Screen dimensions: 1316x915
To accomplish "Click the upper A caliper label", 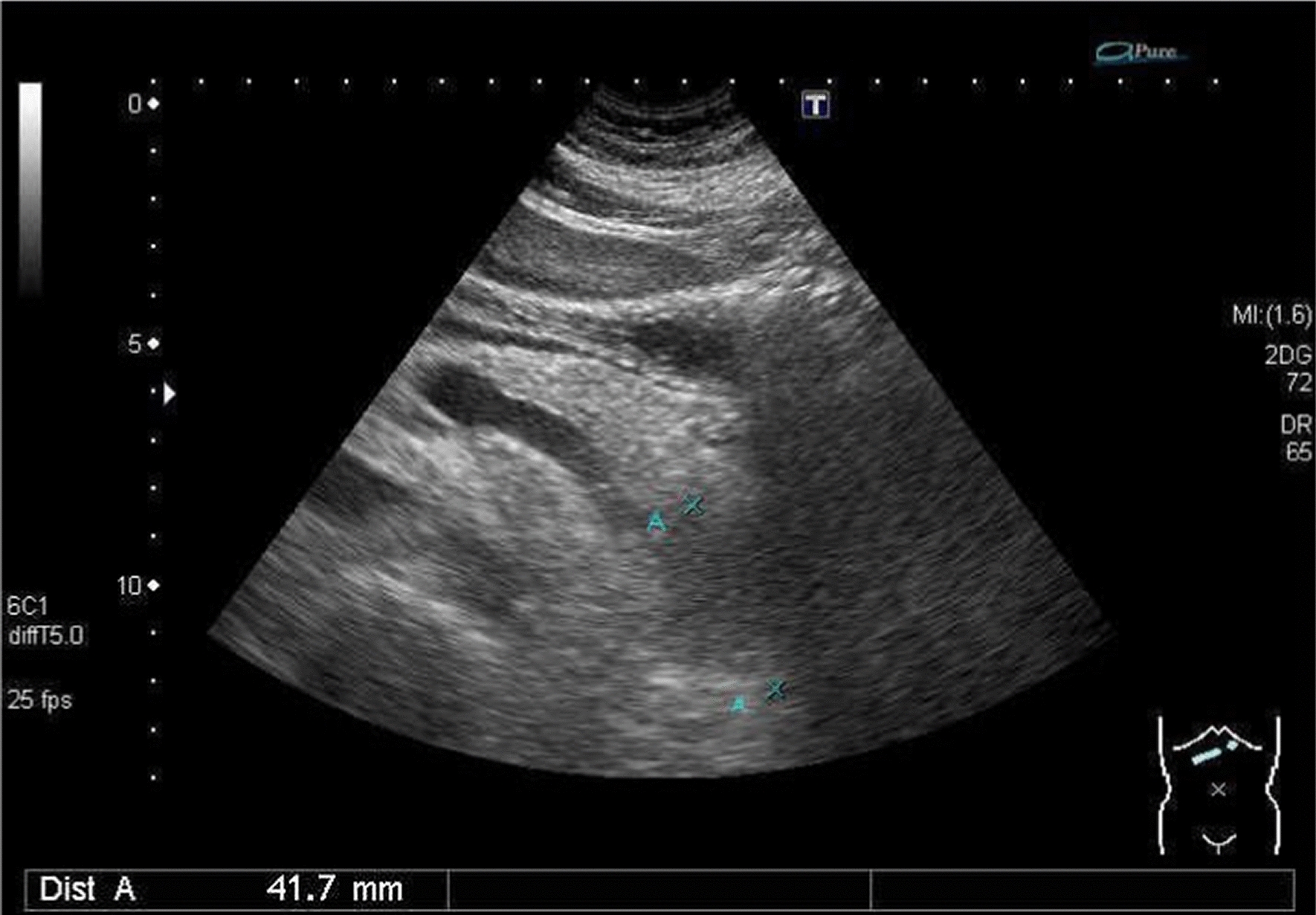I will 656,522.
